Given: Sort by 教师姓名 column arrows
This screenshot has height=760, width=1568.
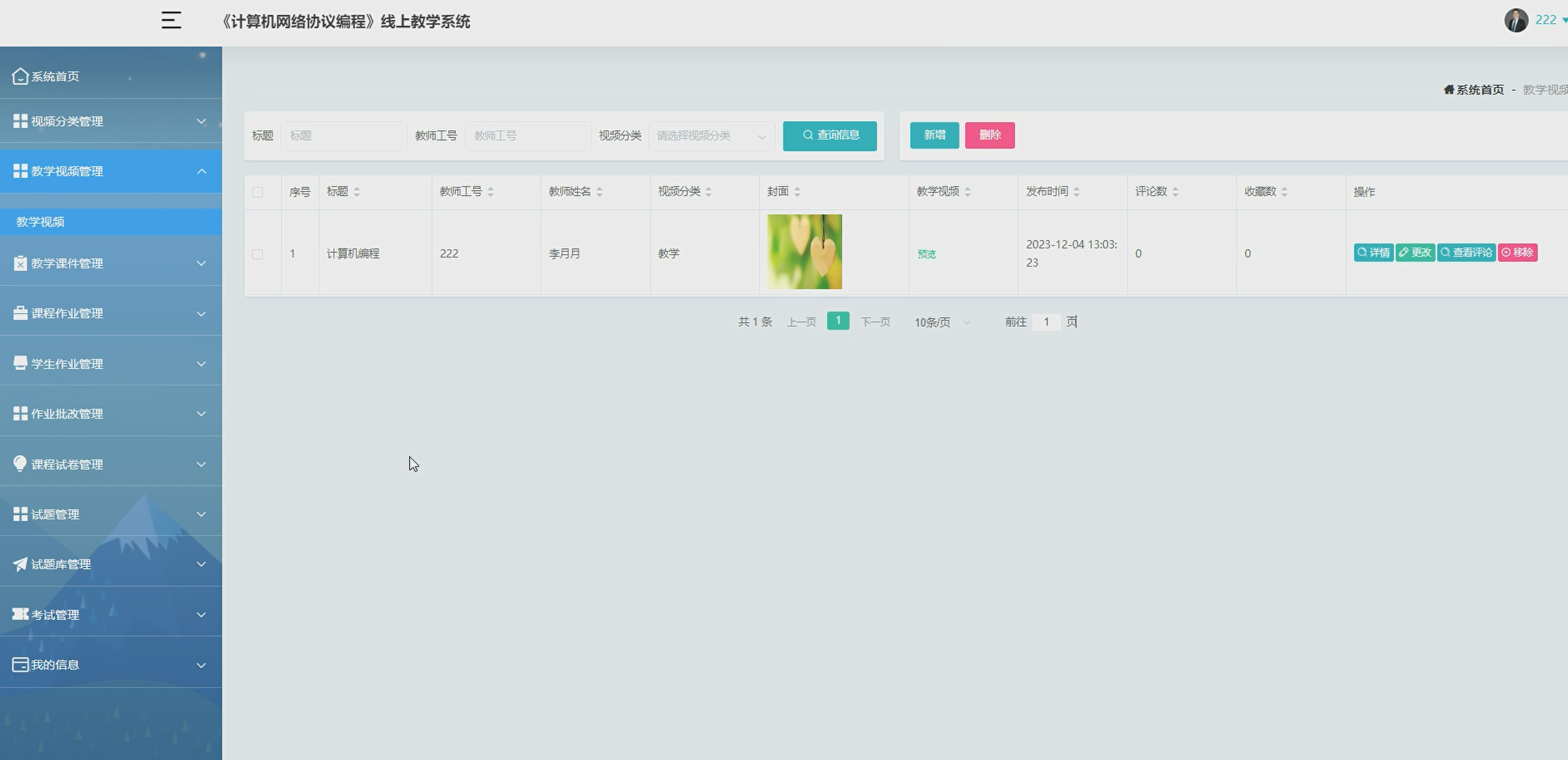Looking at the screenshot, I should click(599, 192).
